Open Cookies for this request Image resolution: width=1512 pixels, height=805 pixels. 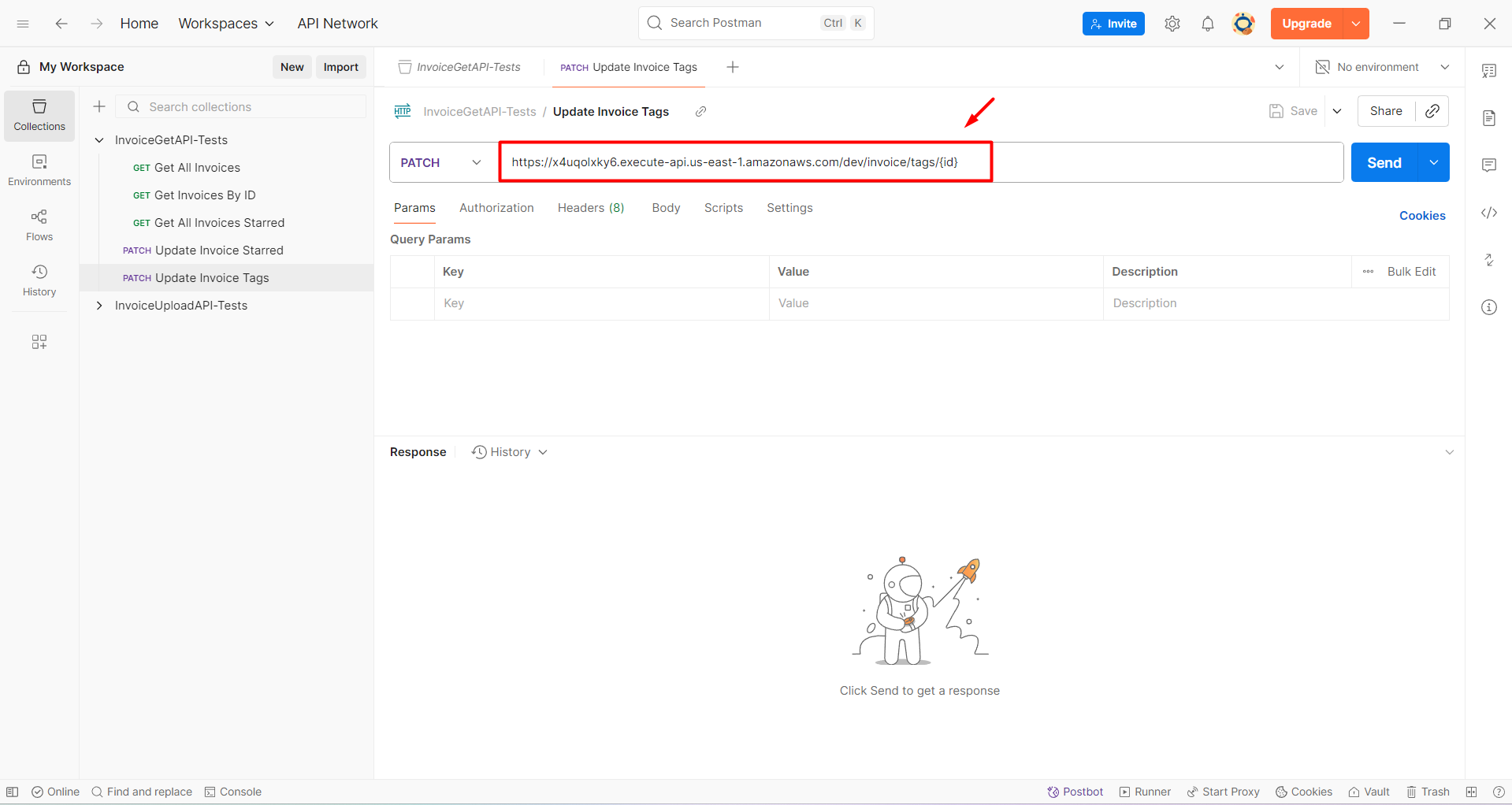point(1421,215)
